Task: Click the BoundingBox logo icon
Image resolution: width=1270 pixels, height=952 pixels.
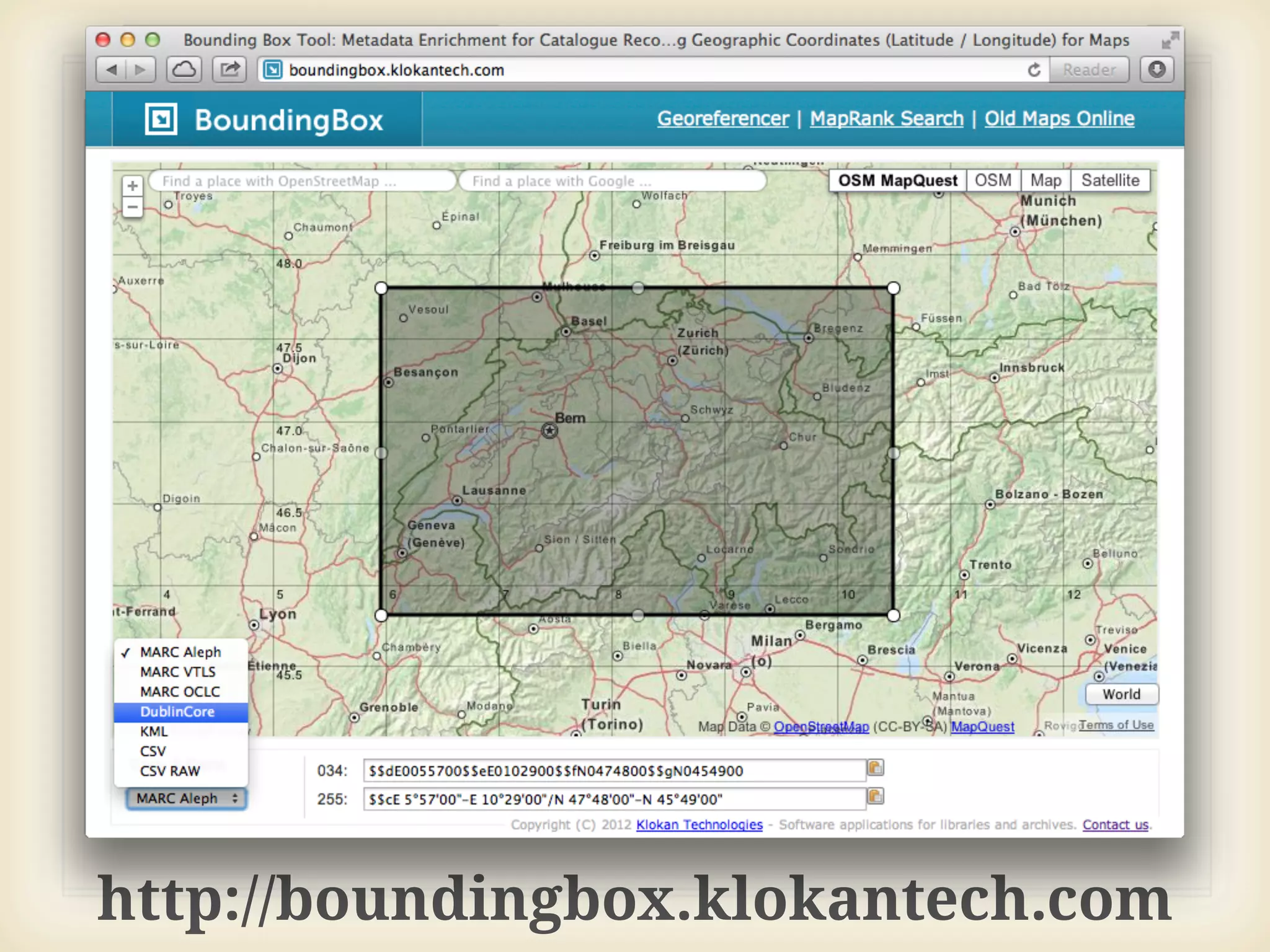Action: (x=161, y=119)
